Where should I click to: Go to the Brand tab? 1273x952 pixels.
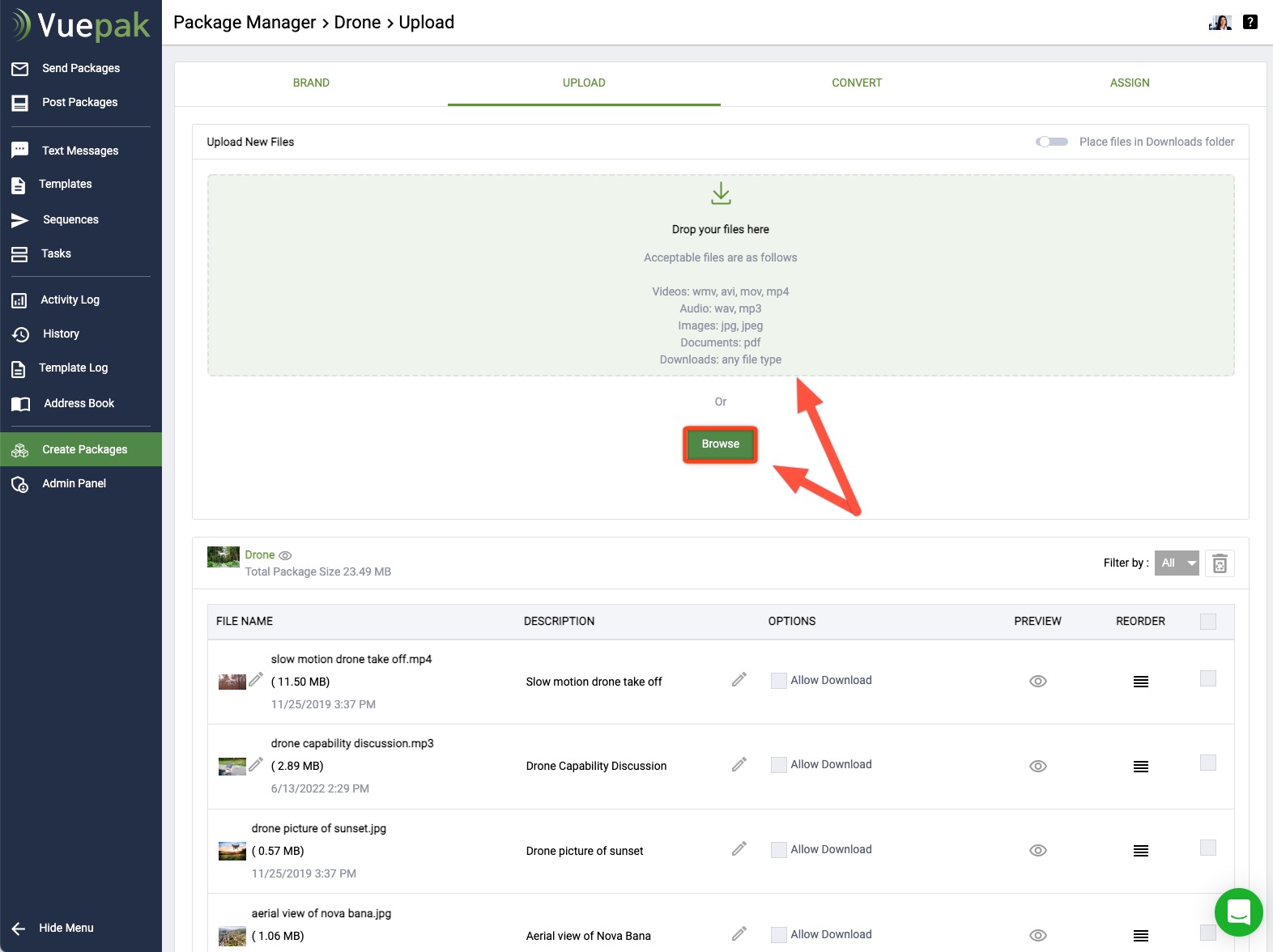pos(311,83)
